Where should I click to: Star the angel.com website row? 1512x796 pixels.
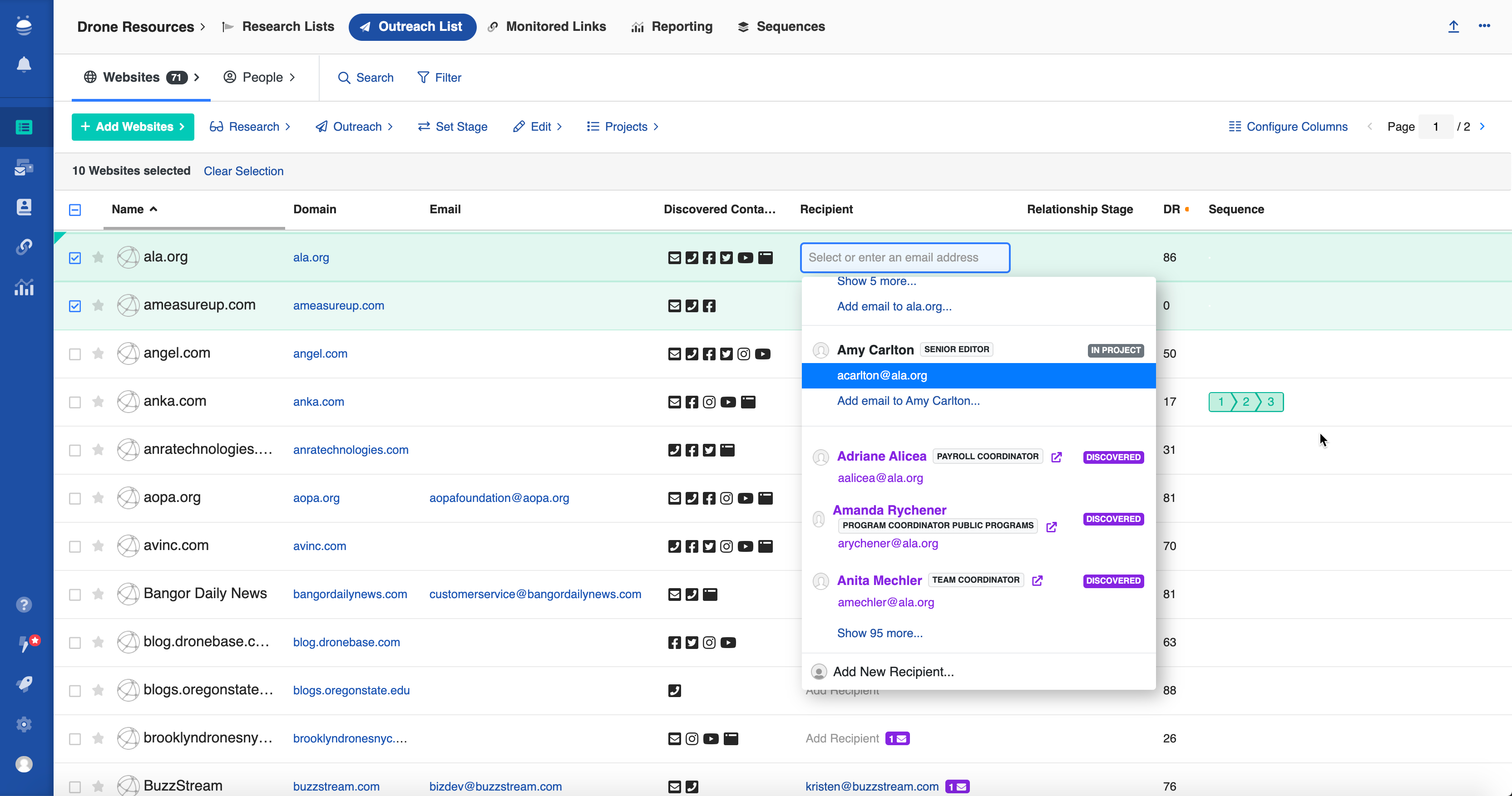(x=98, y=354)
